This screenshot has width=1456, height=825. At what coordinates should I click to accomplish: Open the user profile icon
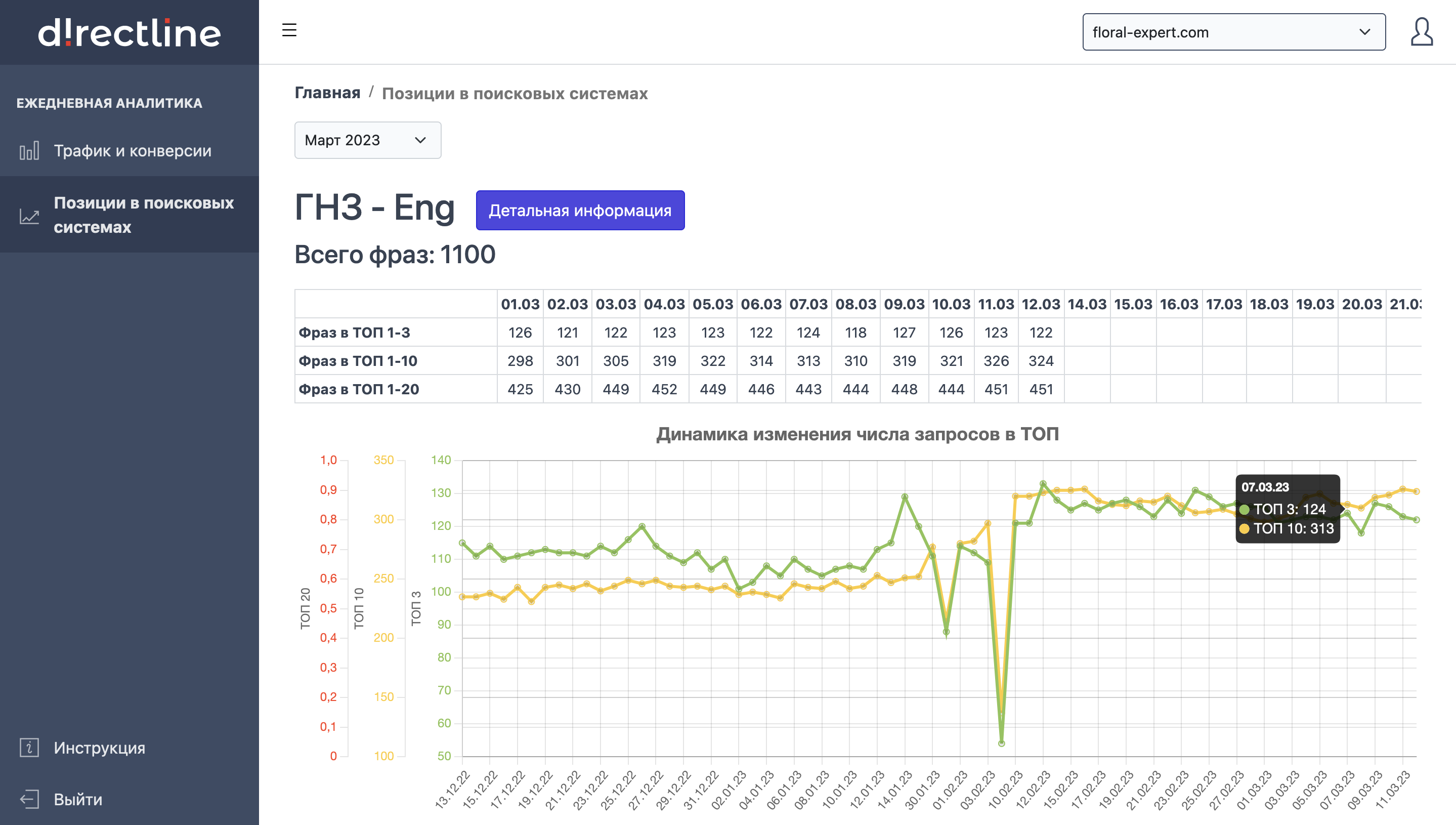pos(1421,32)
